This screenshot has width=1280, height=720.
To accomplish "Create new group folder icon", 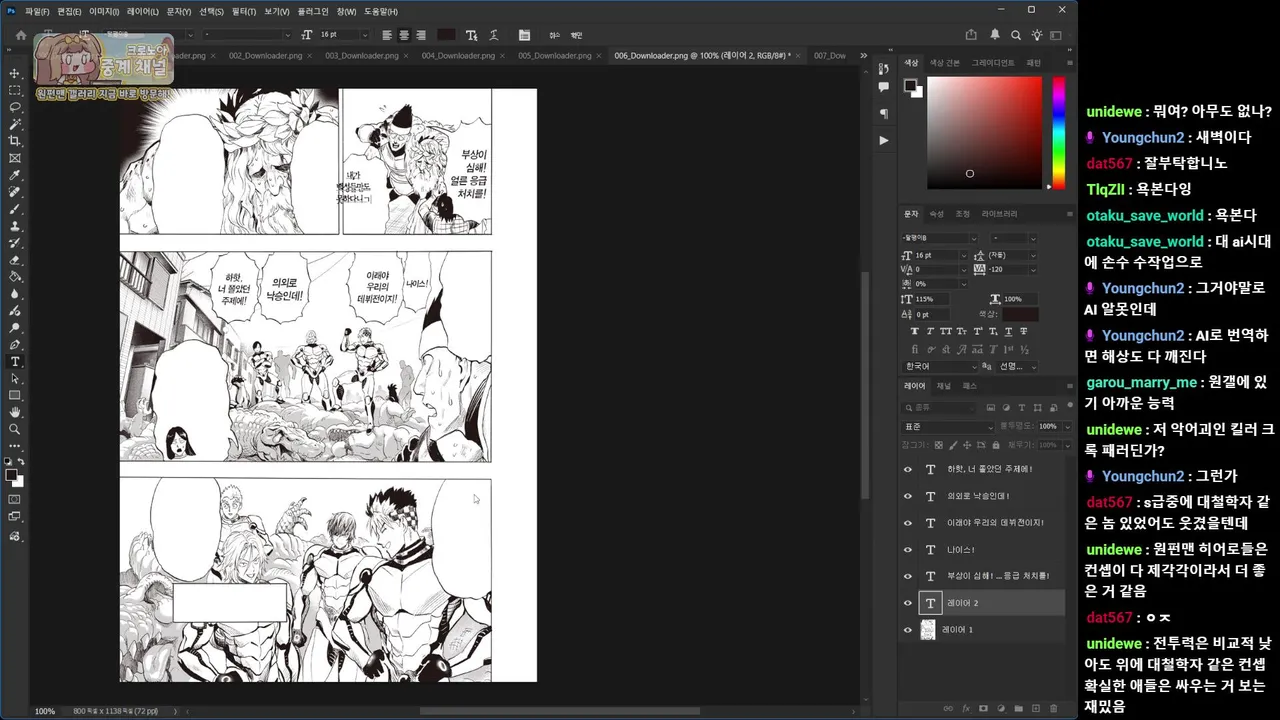I will pyautogui.click(x=1019, y=709).
